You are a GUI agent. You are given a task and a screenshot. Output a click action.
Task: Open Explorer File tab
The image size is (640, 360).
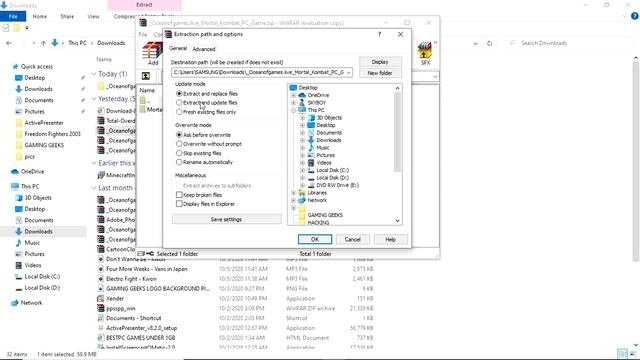(13, 16)
